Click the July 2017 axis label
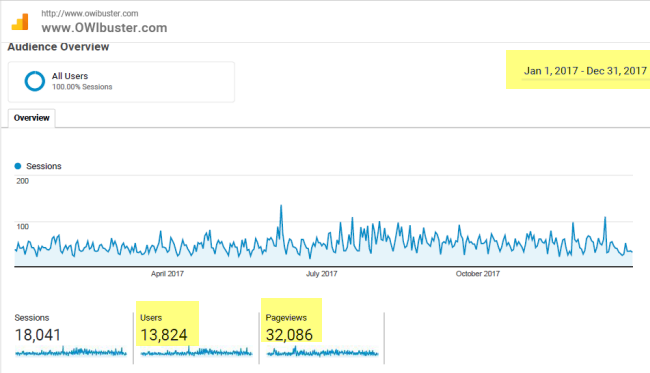The image size is (650, 373). [321, 274]
